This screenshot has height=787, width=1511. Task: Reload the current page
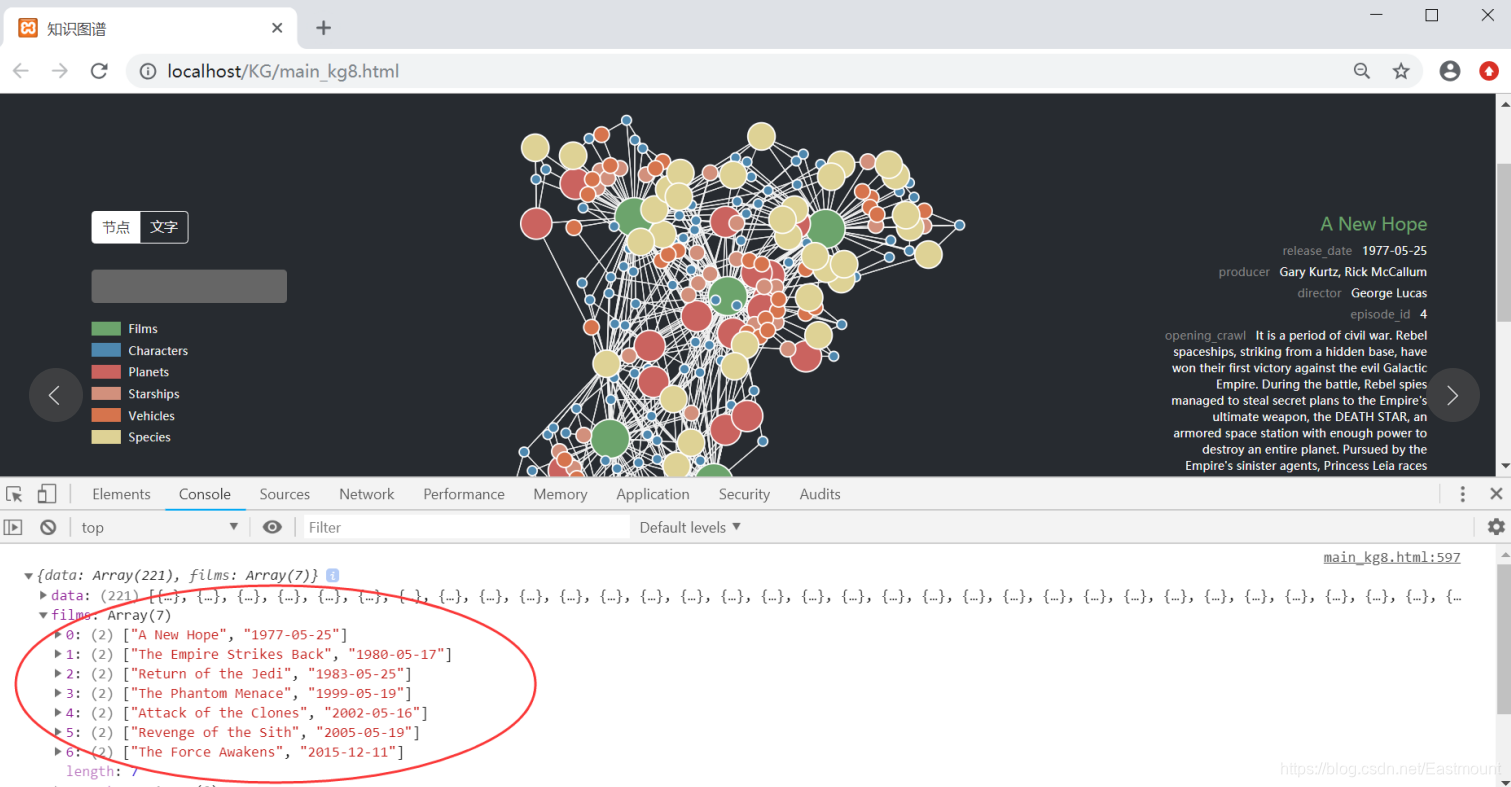[99, 71]
